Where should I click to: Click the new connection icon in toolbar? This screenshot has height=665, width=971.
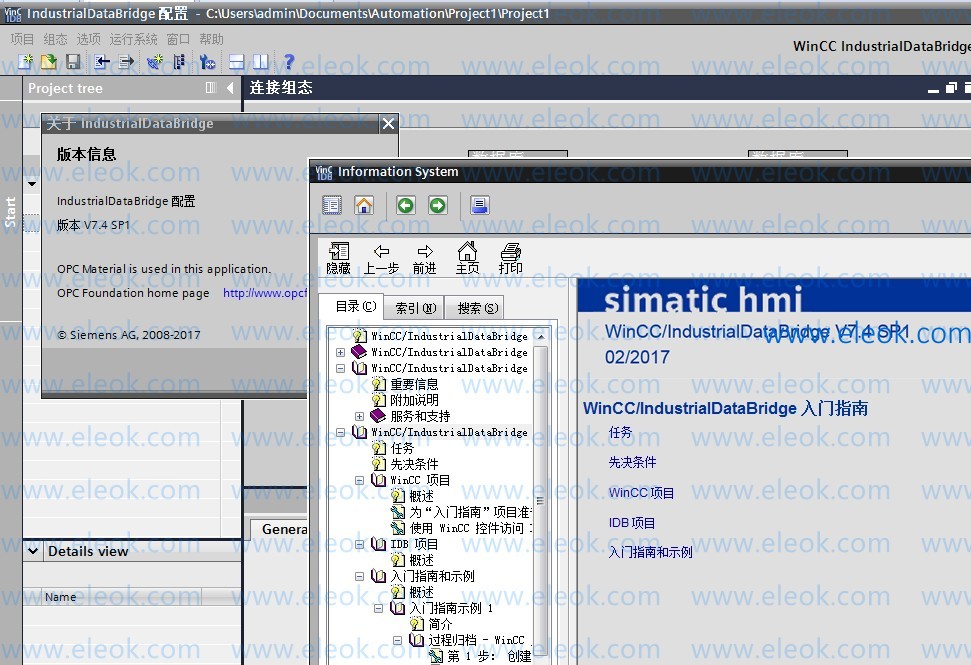(154, 61)
